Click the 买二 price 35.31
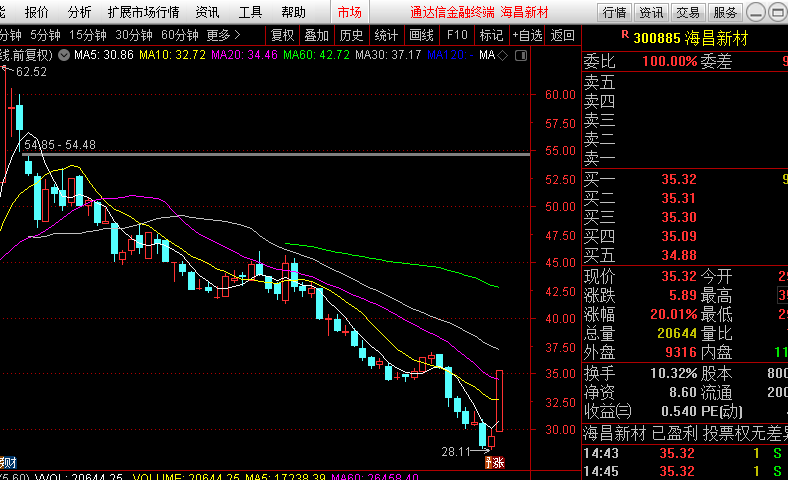 coord(679,199)
